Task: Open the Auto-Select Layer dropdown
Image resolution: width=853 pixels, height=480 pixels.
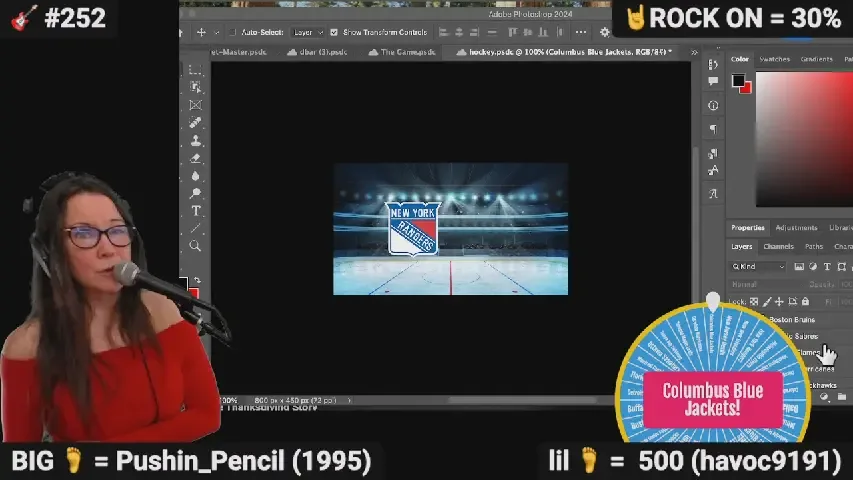Action: (307, 32)
